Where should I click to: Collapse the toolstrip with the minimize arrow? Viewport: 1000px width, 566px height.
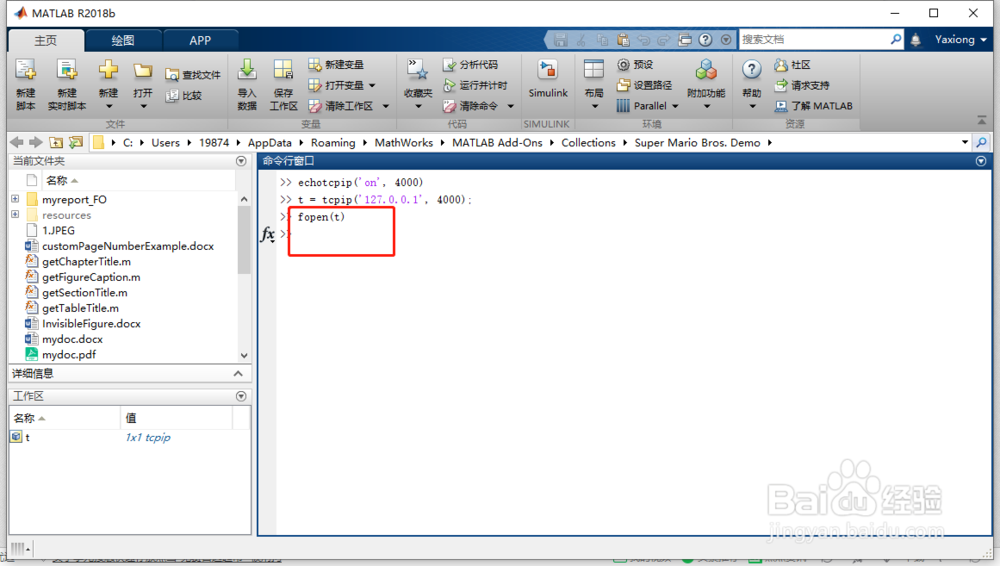point(982,121)
